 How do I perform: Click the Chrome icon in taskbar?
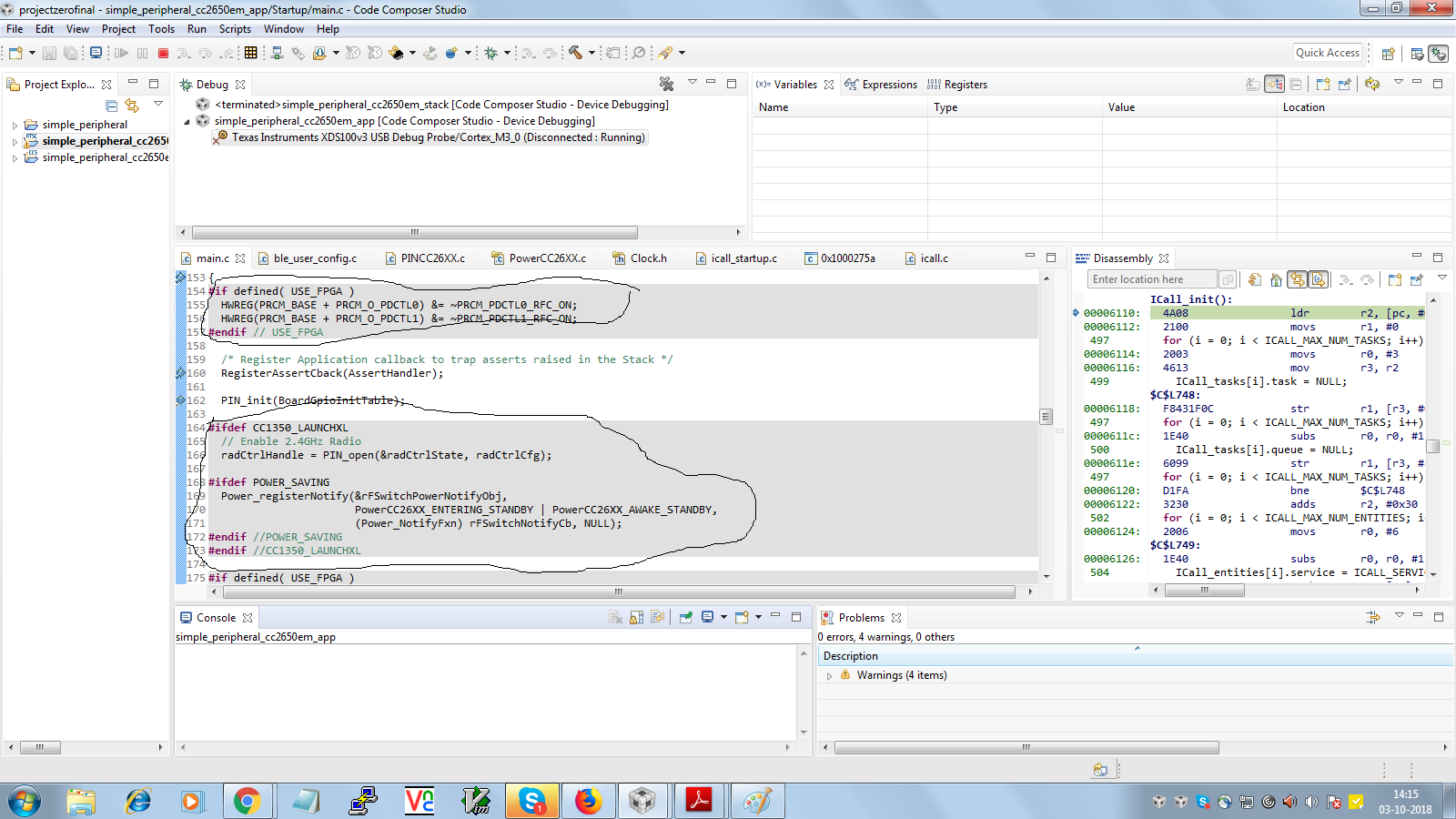[x=247, y=801]
